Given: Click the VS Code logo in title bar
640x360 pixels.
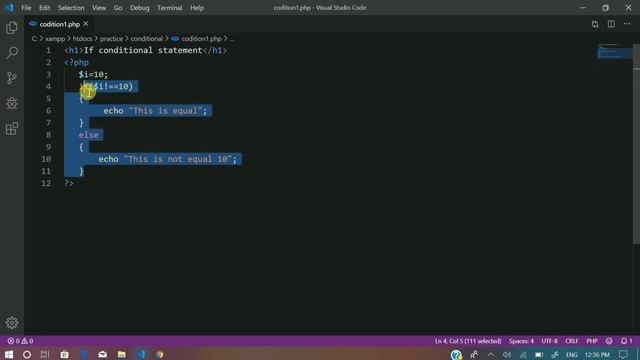Looking at the screenshot, I should pyautogui.click(x=9, y=8).
